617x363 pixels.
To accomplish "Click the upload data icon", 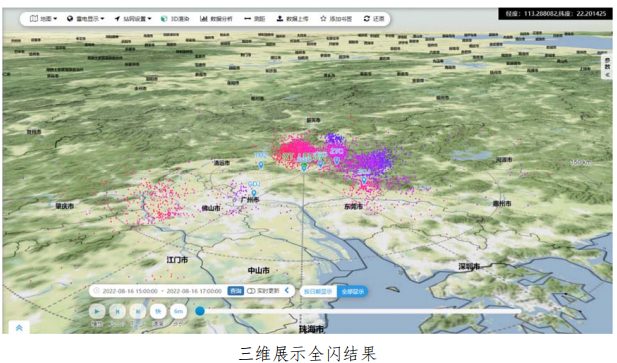I will pyautogui.click(x=280, y=18).
